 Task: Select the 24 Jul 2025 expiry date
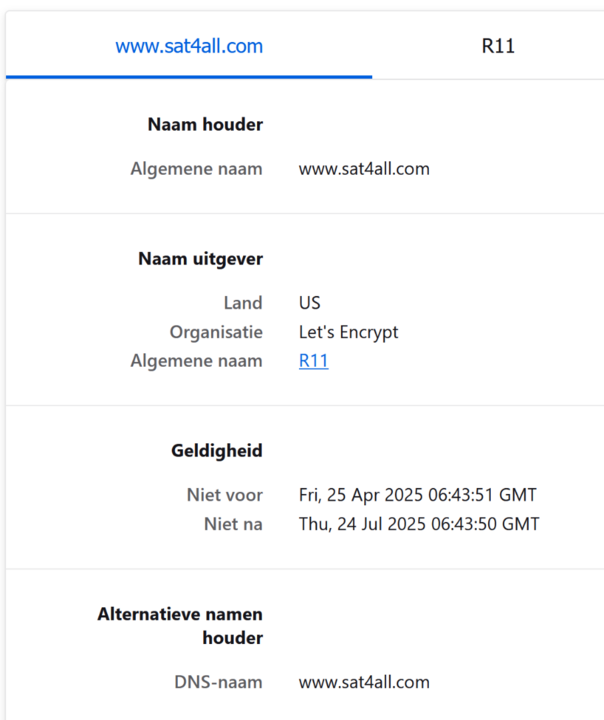[419, 524]
